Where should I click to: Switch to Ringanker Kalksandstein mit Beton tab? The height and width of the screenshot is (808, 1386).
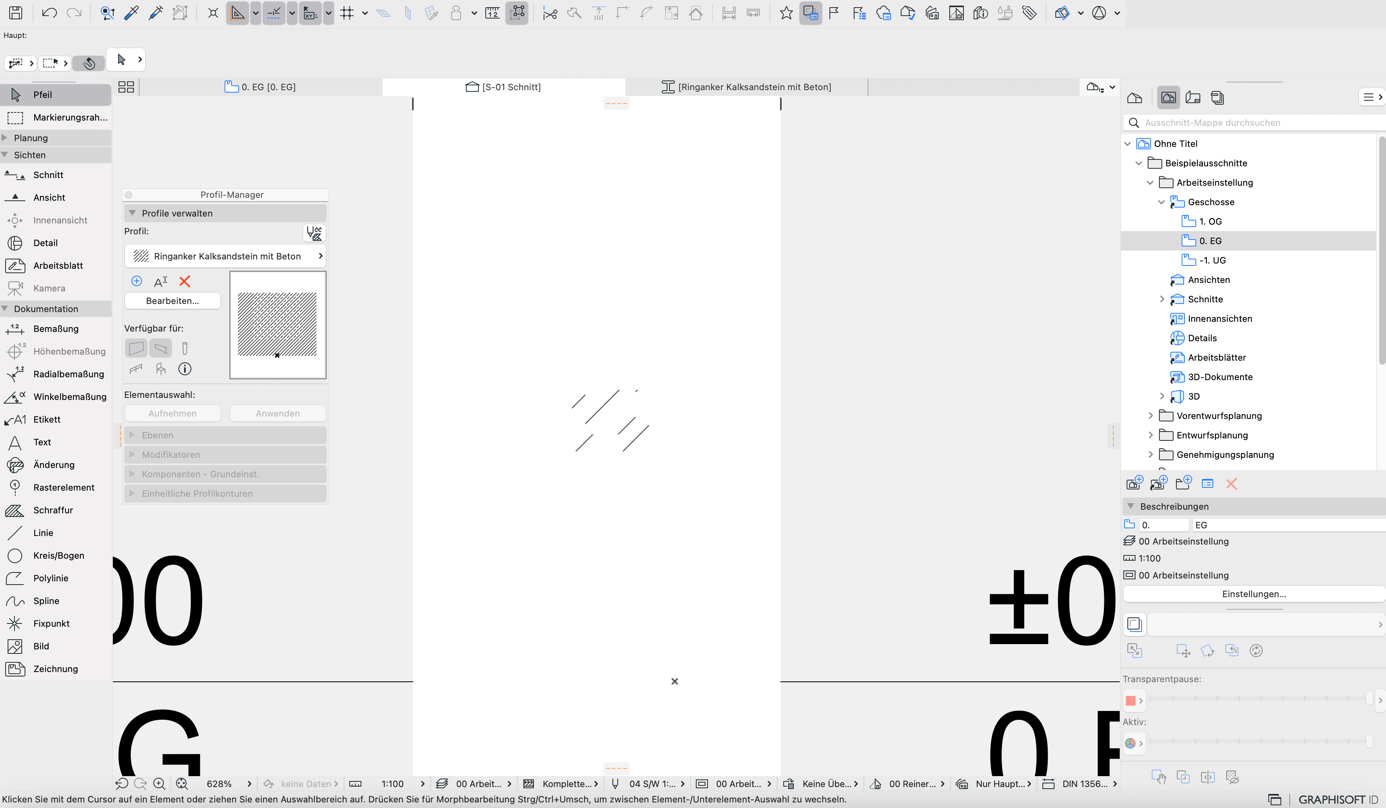(746, 87)
